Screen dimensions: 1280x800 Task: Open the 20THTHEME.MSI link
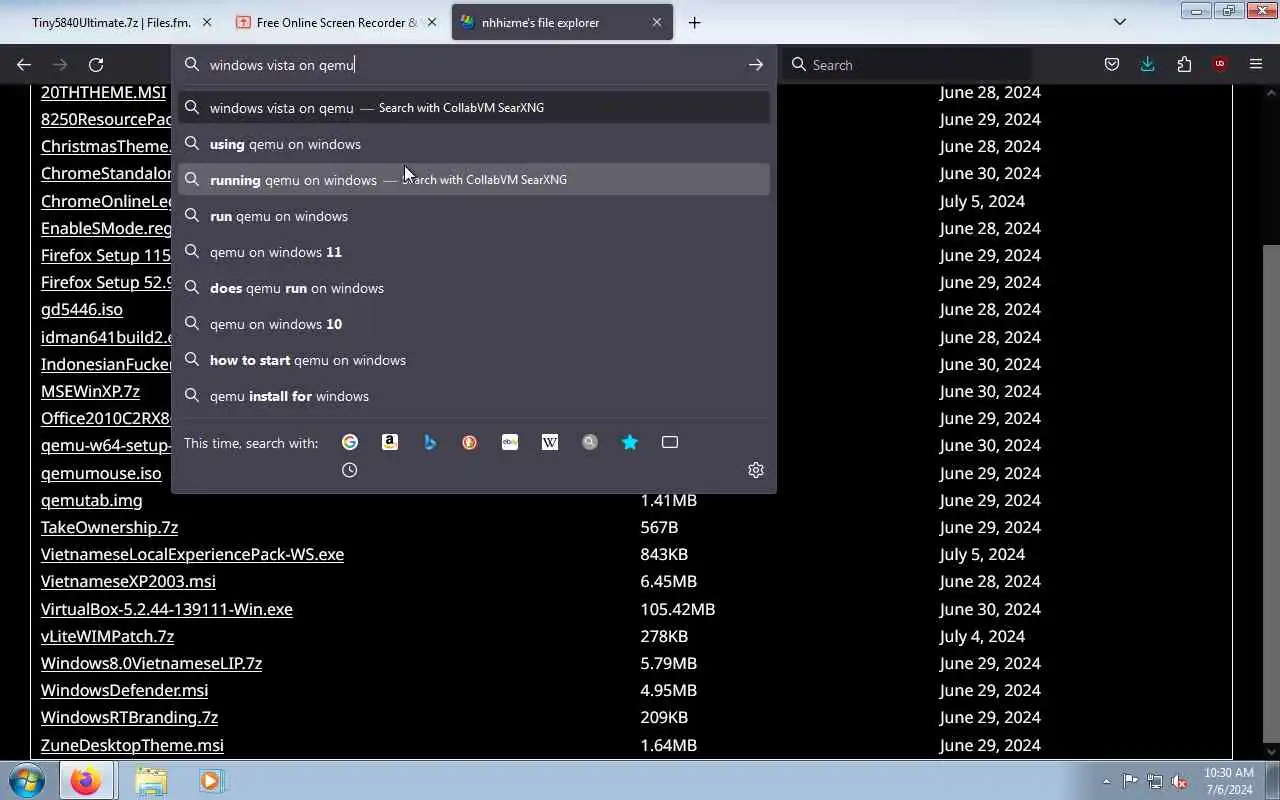pyautogui.click(x=103, y=92)
